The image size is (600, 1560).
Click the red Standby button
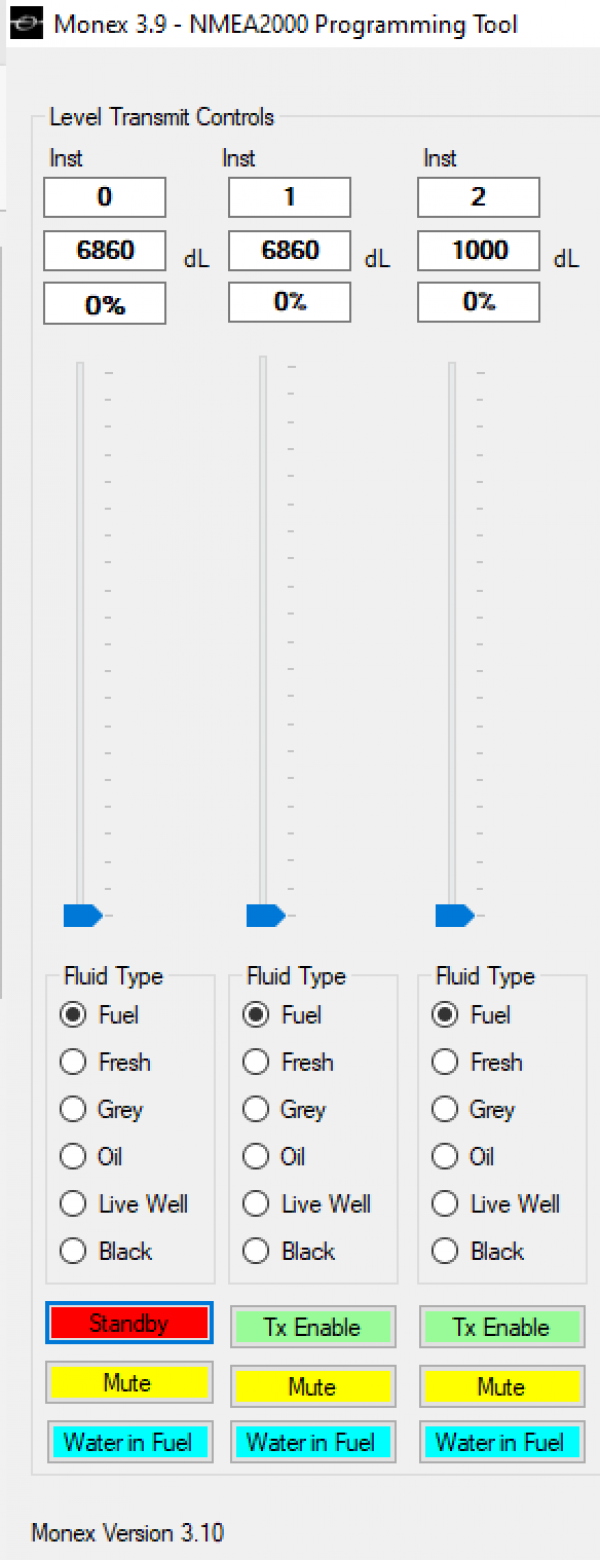(129, 1324)
